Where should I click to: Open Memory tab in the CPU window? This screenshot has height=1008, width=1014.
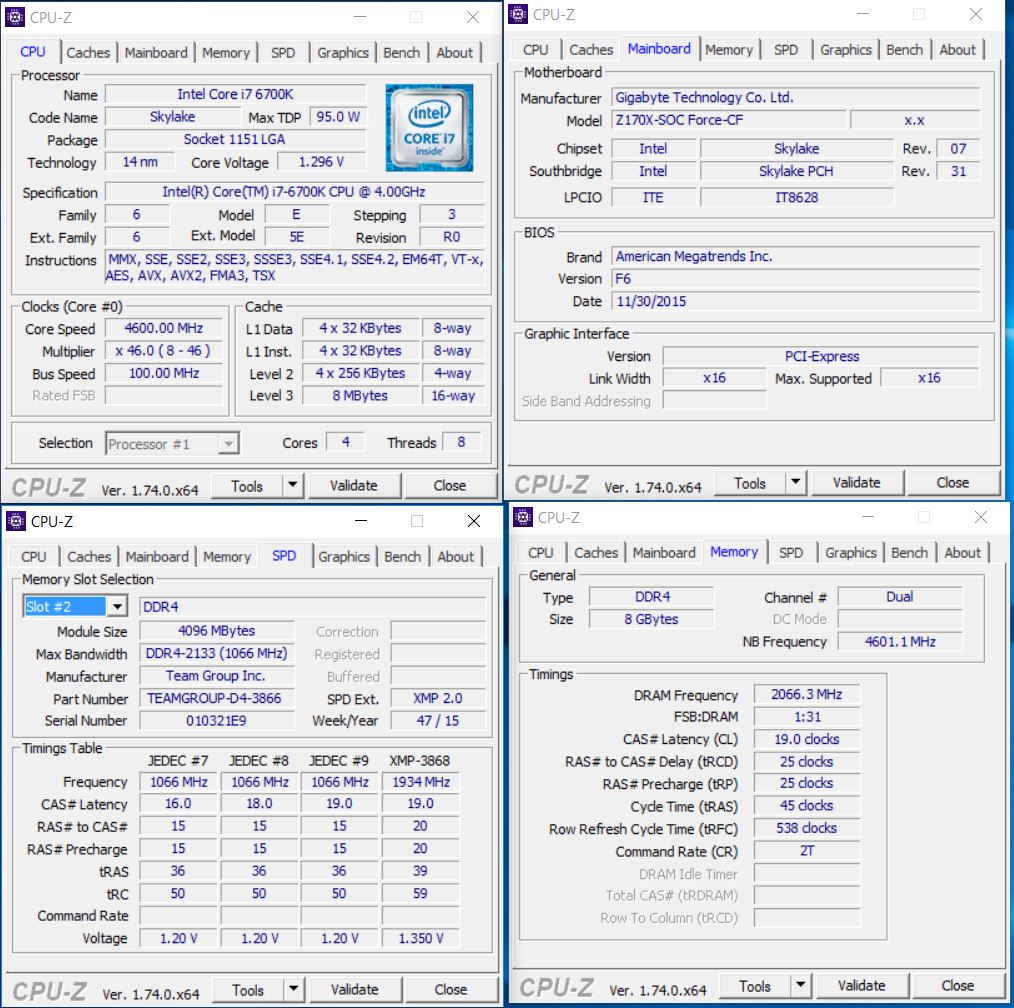pyautogui.click(x=226, y=53)
